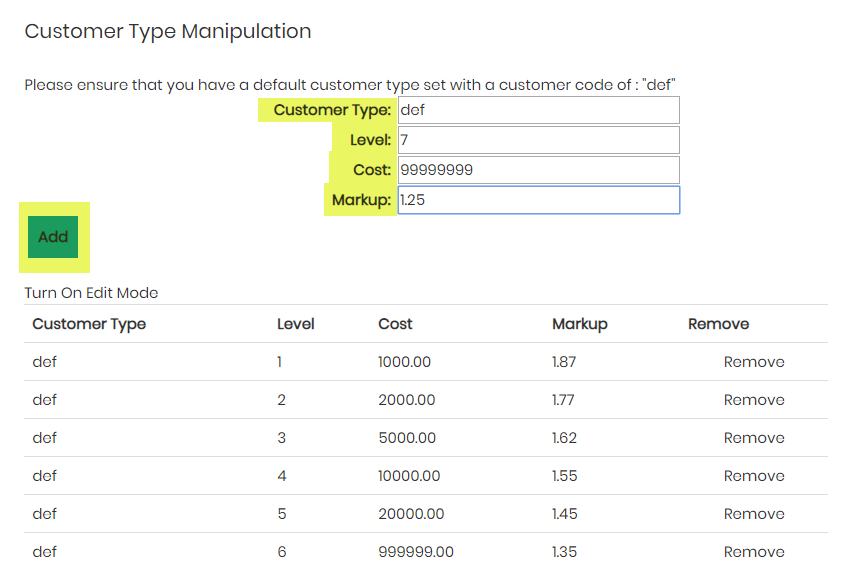Image resolution: width=859 pixels, height=582 pixels.
Task: Click the Customer Type column header
Action: pyautogui.click(x=89, y=324)
